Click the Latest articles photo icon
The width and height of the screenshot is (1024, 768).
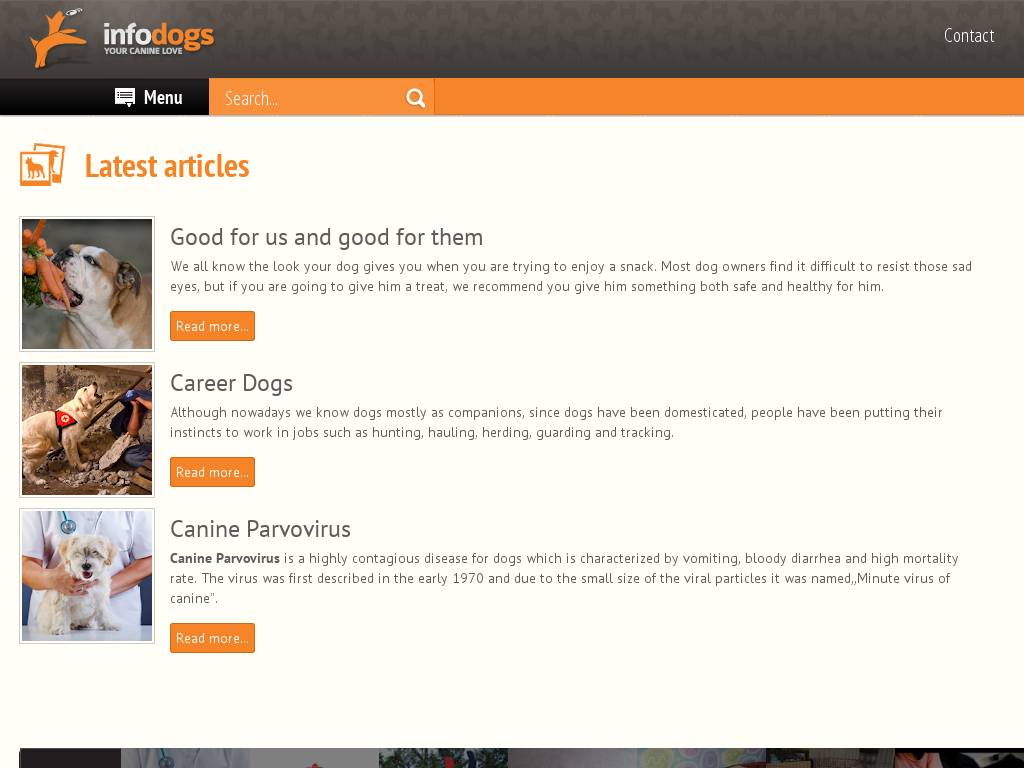point(42,165)
